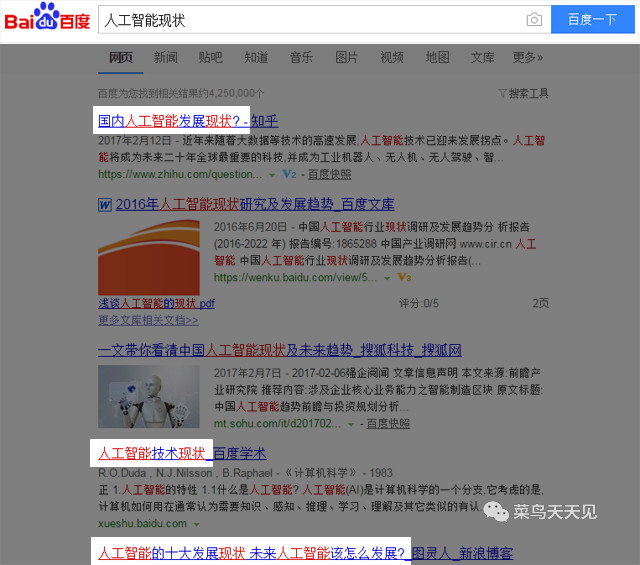This screenshot has width=640, height=565.
Task: Open 百度快照 link under Zhihu result
Action: coord(329,174)
